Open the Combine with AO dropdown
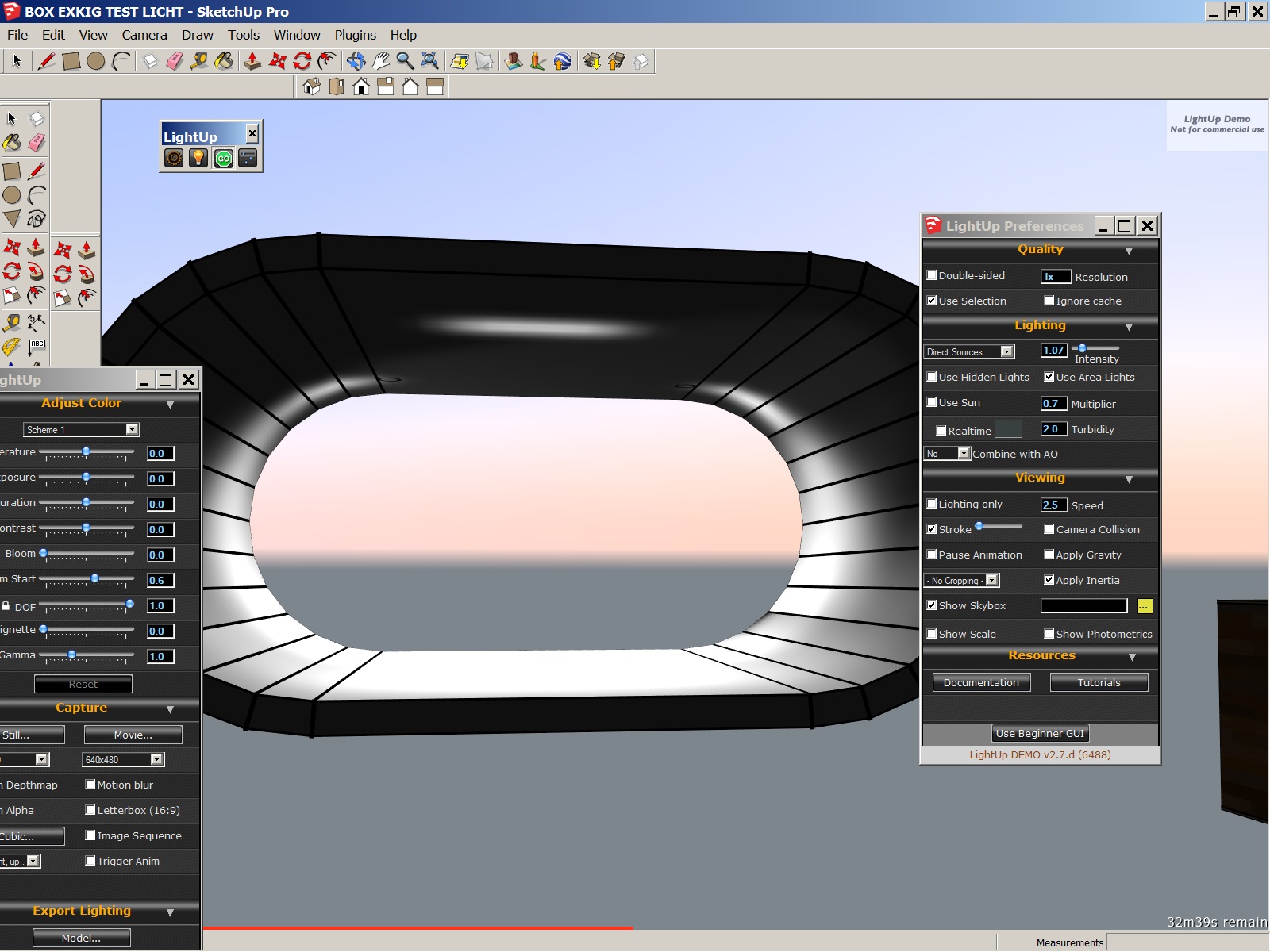 [x=947, y=454]
